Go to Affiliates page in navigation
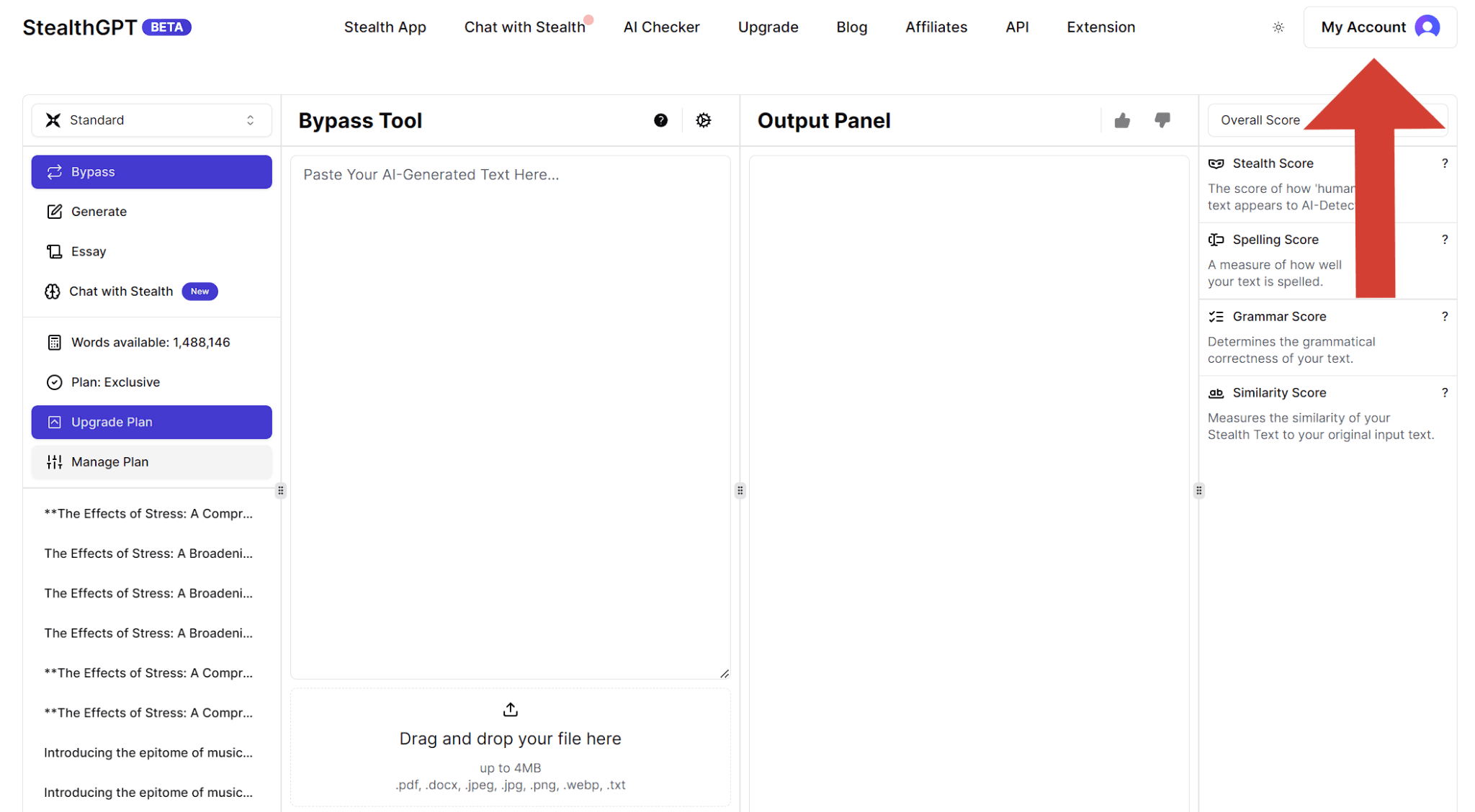The width and height of the screenshot is (1475, 812). tap(936, 27)
